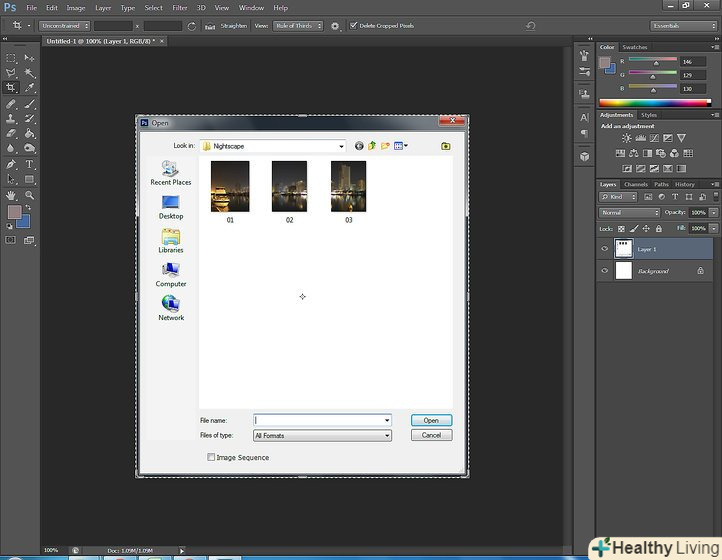Add a Brightness/Contrast adjustment
This screenshot has width=722, height=560.
pyautogui.click(x=626, y=138)
